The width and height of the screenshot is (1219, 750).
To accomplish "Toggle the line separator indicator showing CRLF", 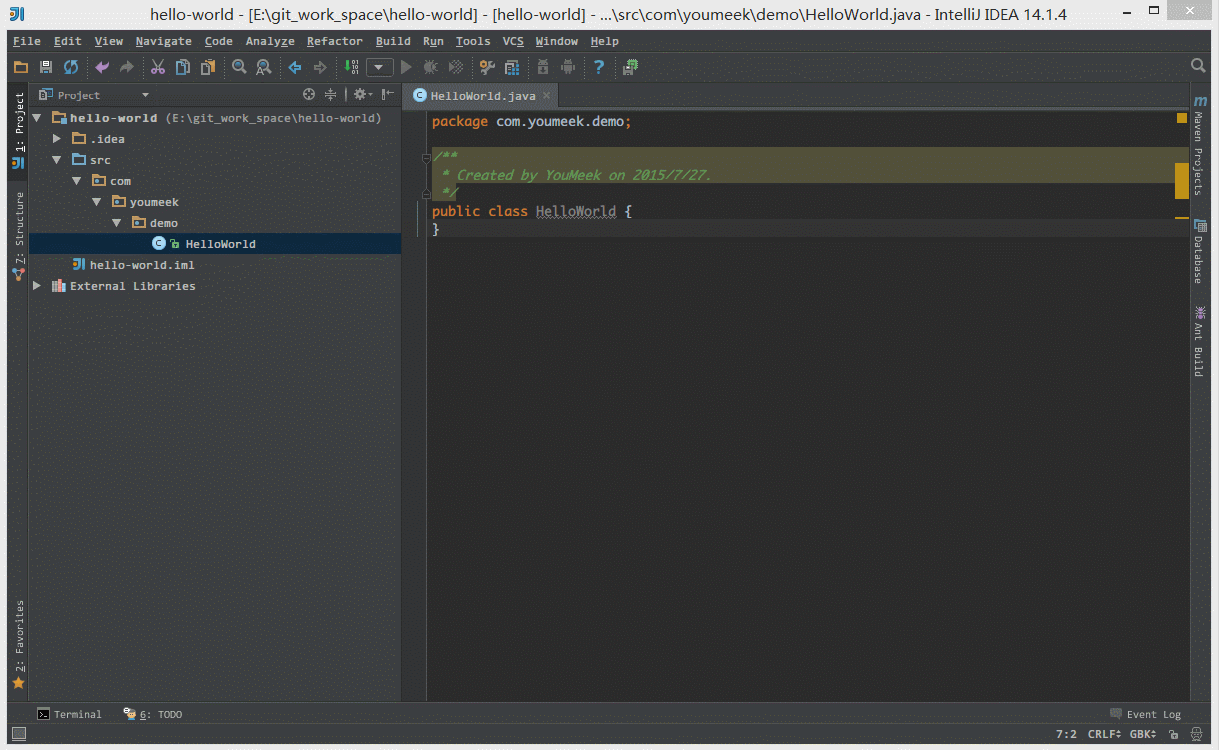I will coord(1103,733).
